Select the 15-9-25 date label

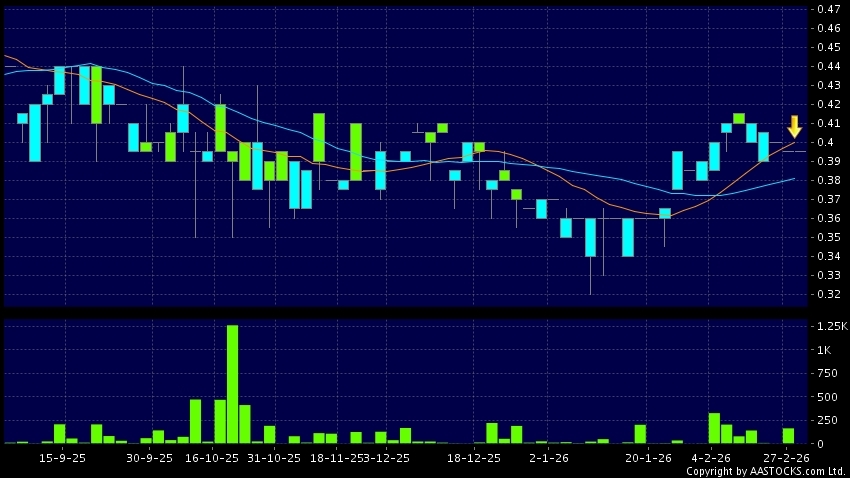pos(62,458)
